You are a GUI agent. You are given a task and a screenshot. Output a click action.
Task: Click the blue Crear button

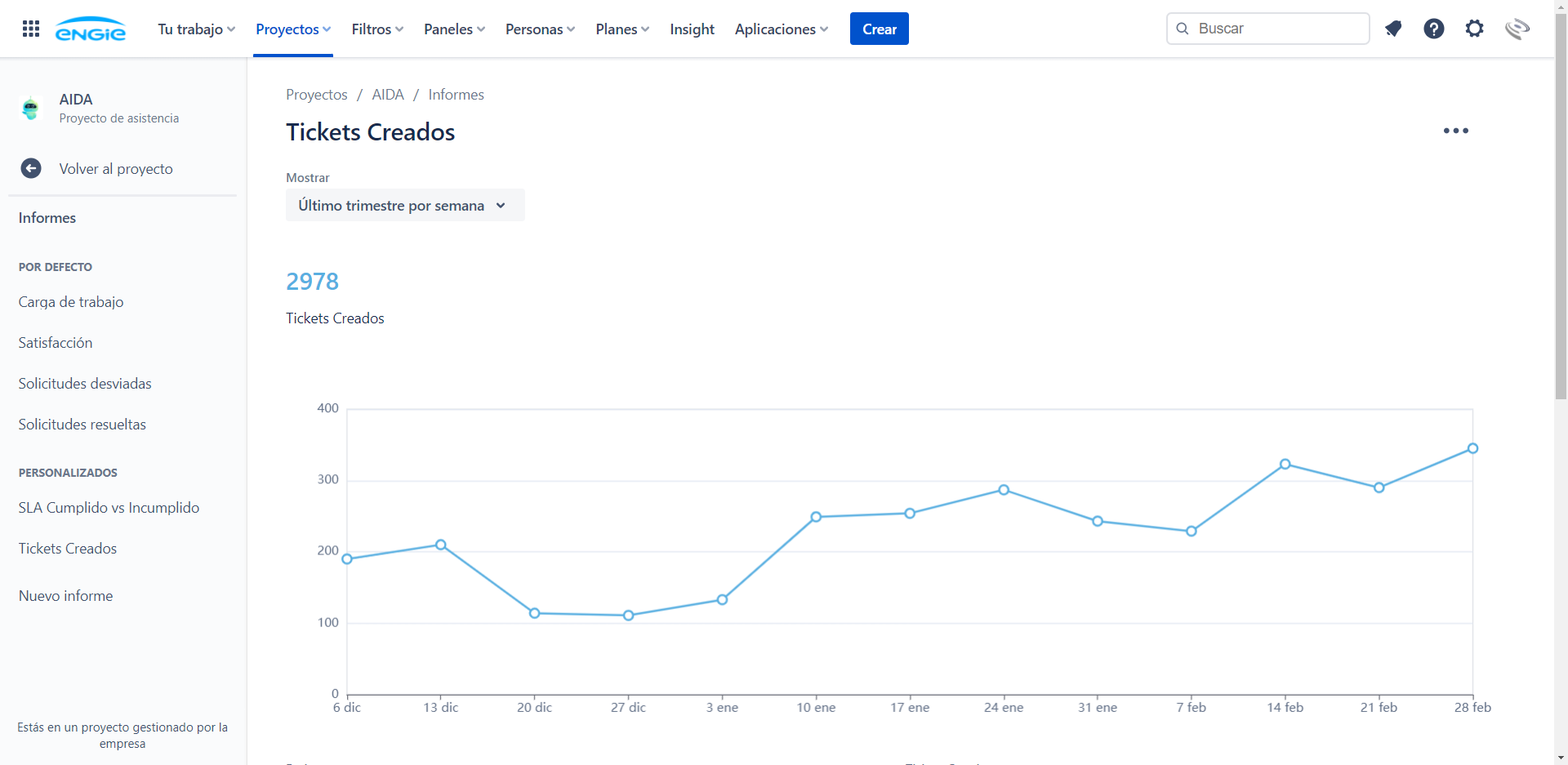point(879,29)
